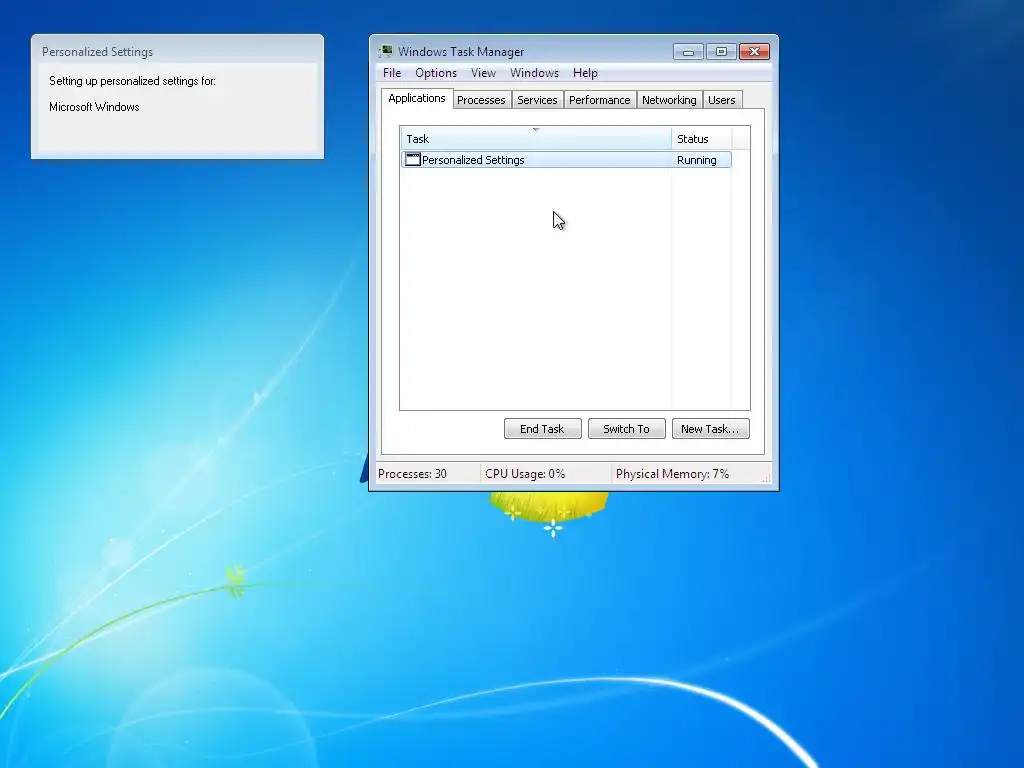Click the Task Manager title bar icon
This screenshot has width=1024, height=768.
coord(385,52)
